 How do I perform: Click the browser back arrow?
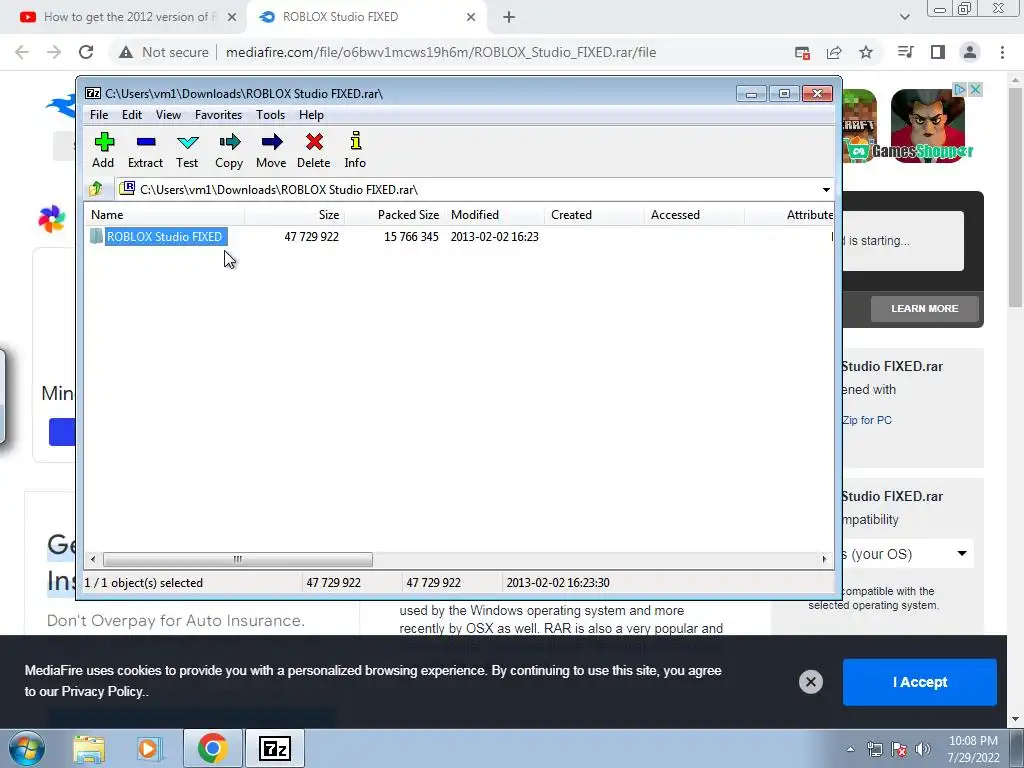[x=22, y=52]
